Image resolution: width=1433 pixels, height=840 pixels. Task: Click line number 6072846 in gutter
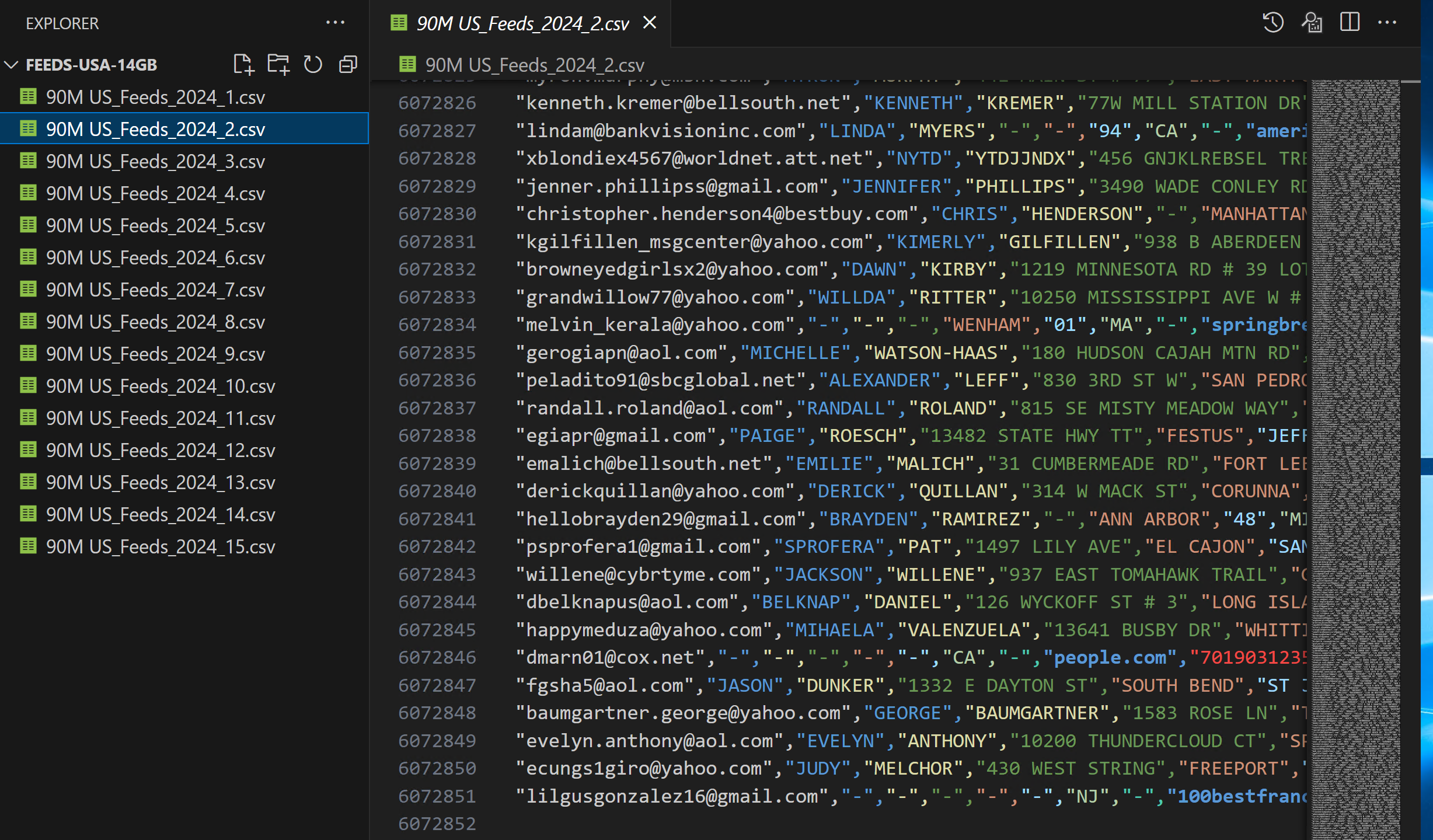pos(437,658)
